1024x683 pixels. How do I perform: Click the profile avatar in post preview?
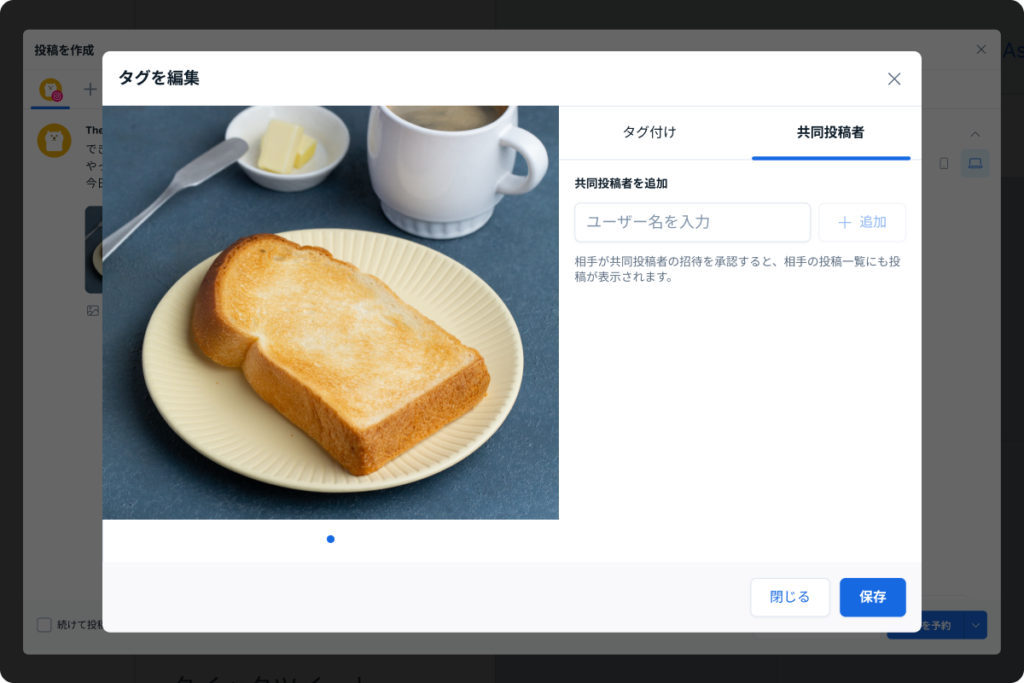54,140
